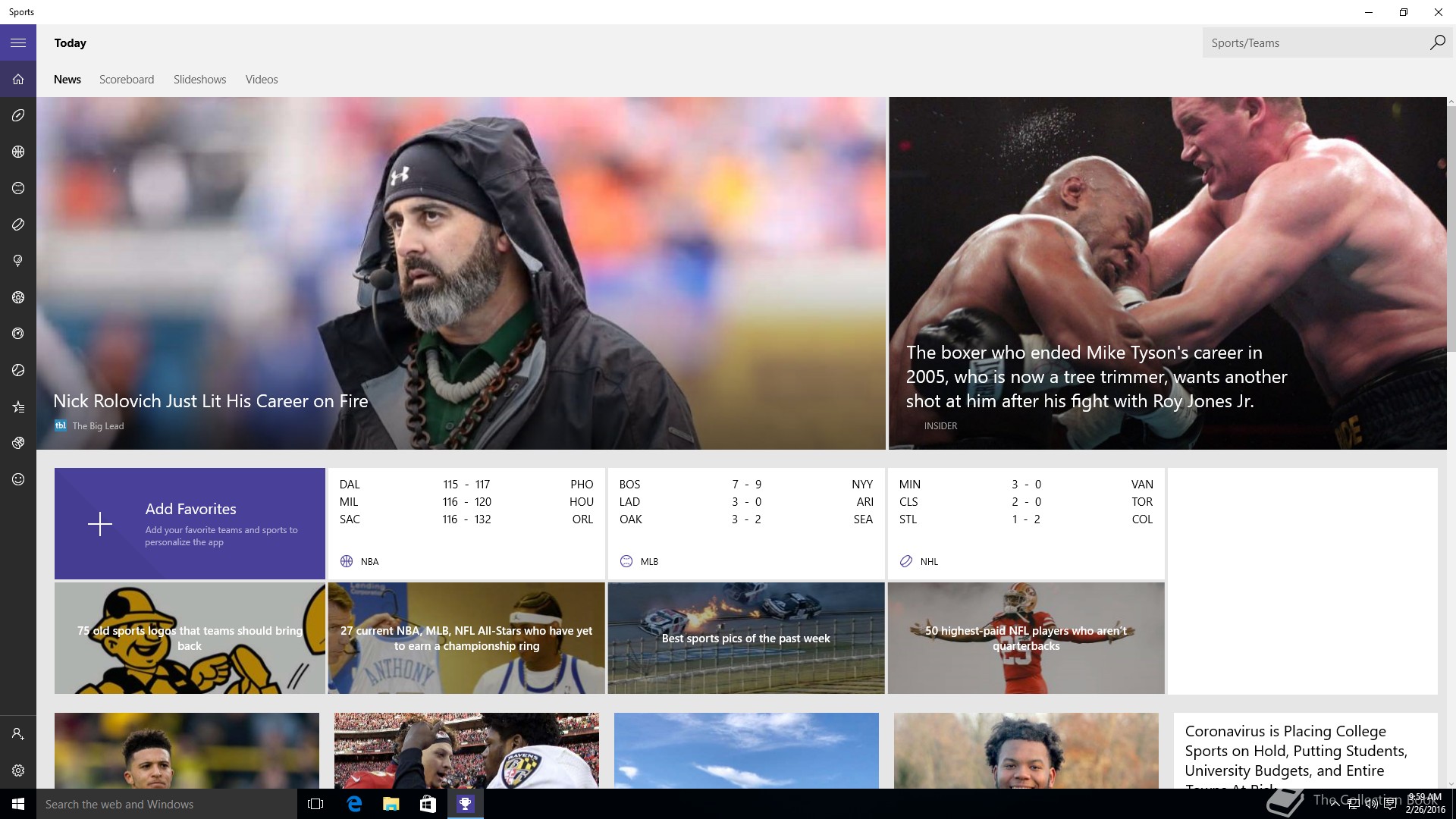
Task: Click The Big Lead source logo
Action: [61, 425]
